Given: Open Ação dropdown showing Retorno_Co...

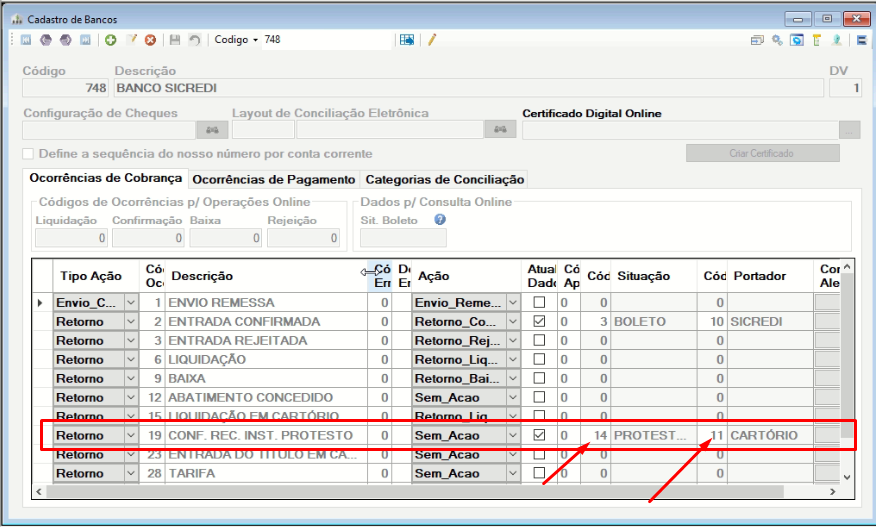Looking at the screenshot, I should point(513,322).
